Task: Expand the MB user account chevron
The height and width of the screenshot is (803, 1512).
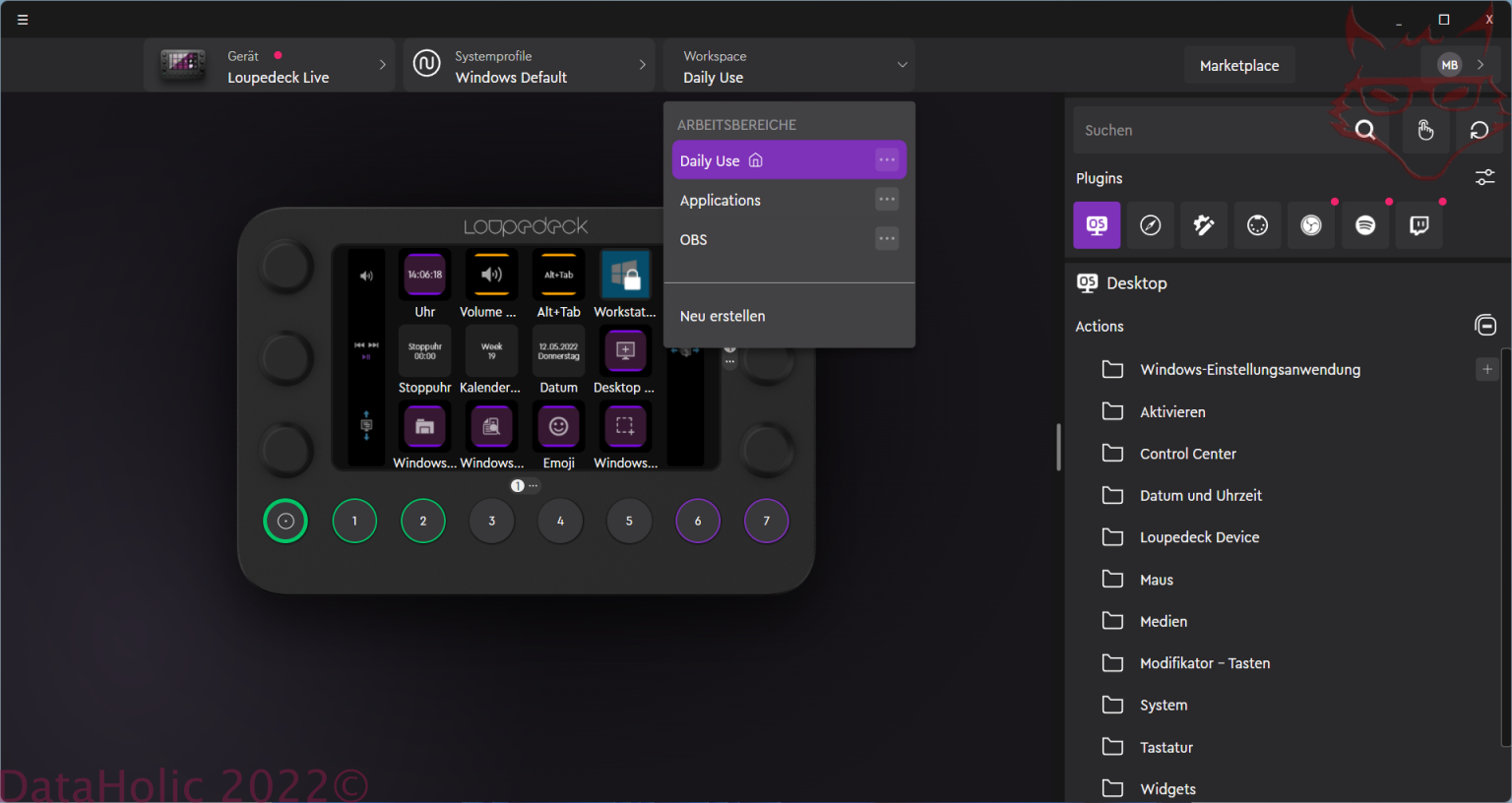Action: pyautogui.click(x=1480, y=65)
